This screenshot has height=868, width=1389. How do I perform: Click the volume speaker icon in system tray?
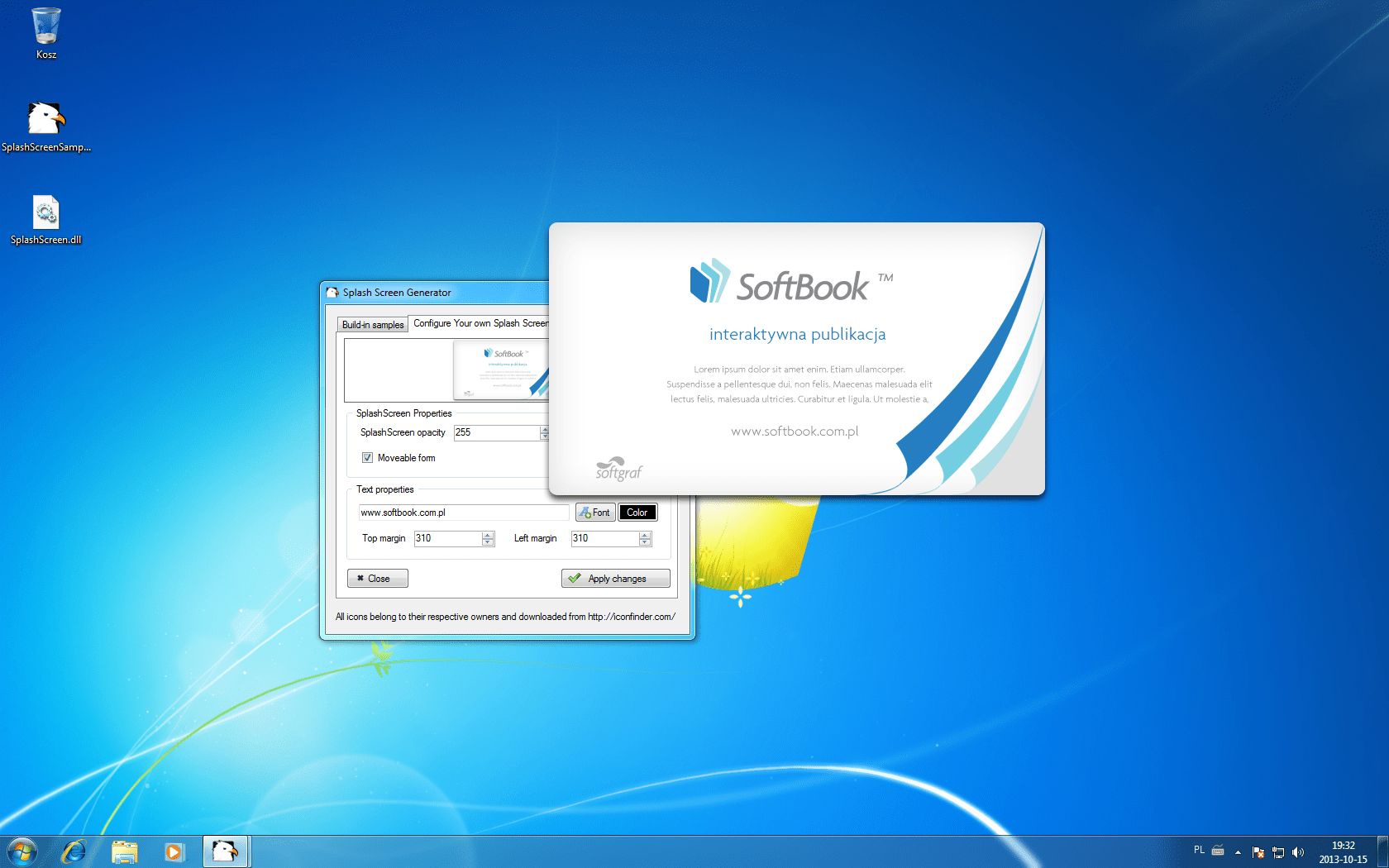pos(1299,851)
